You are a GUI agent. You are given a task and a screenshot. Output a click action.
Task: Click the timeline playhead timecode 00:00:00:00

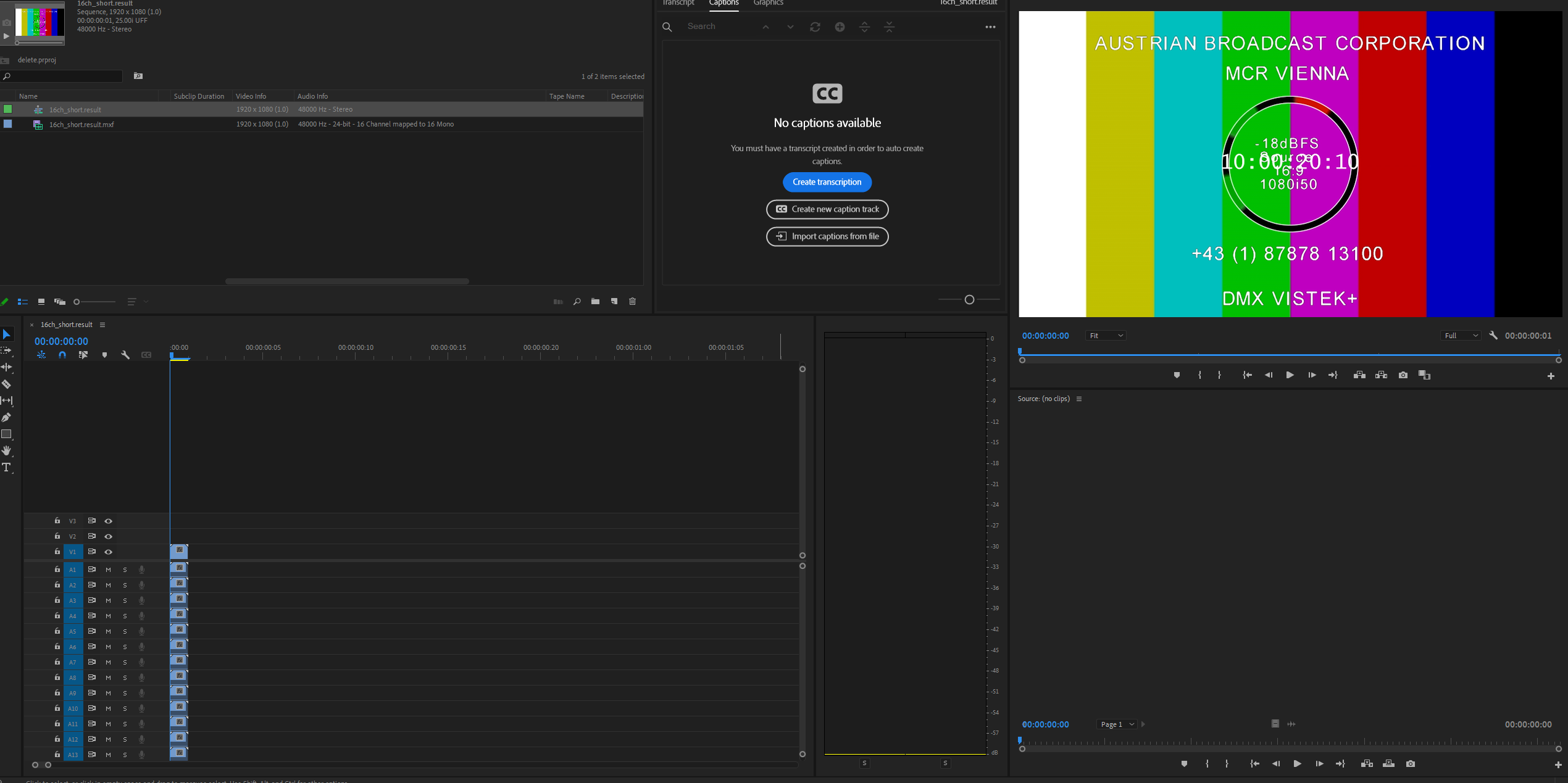pyautogui.click(x=61, y=341)
